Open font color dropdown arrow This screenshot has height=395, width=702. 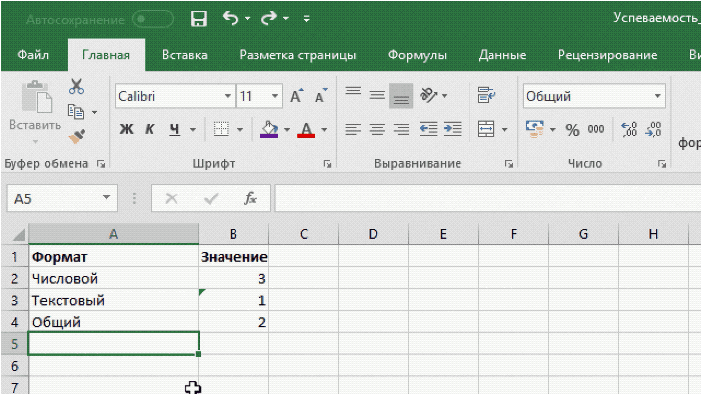point(324,129)
